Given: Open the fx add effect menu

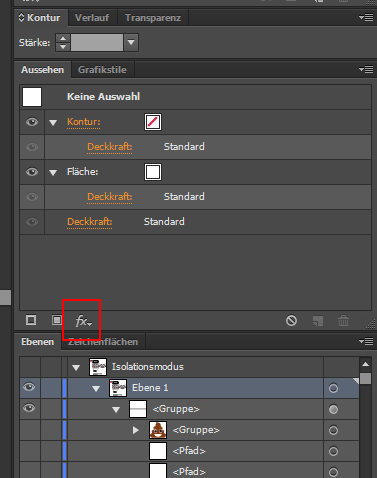Looking at the screenshot, I should 83,321.
